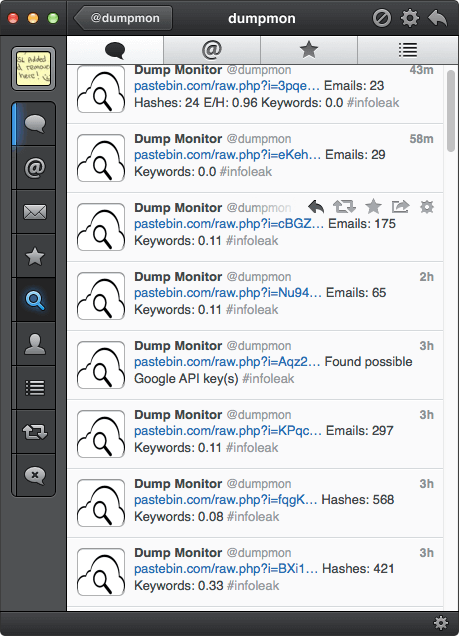Open the Timeline section in the sidebar
459x636 pixels.
click(35, 124)
